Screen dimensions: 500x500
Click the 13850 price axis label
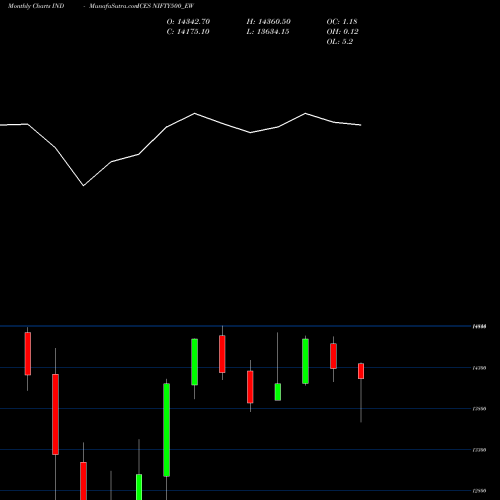coord(479,409)
